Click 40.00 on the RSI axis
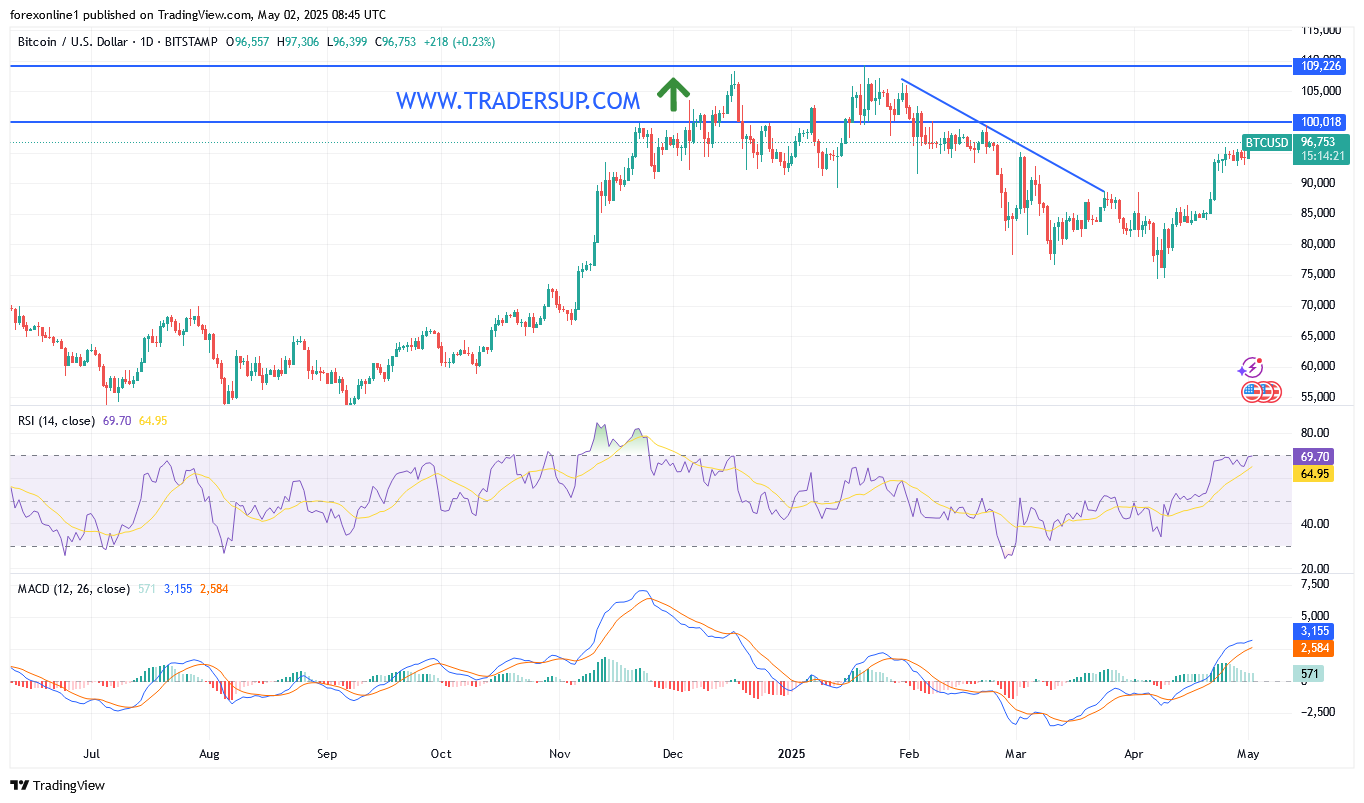Screen dimensions: 1364x803 tap(1315, 524)
